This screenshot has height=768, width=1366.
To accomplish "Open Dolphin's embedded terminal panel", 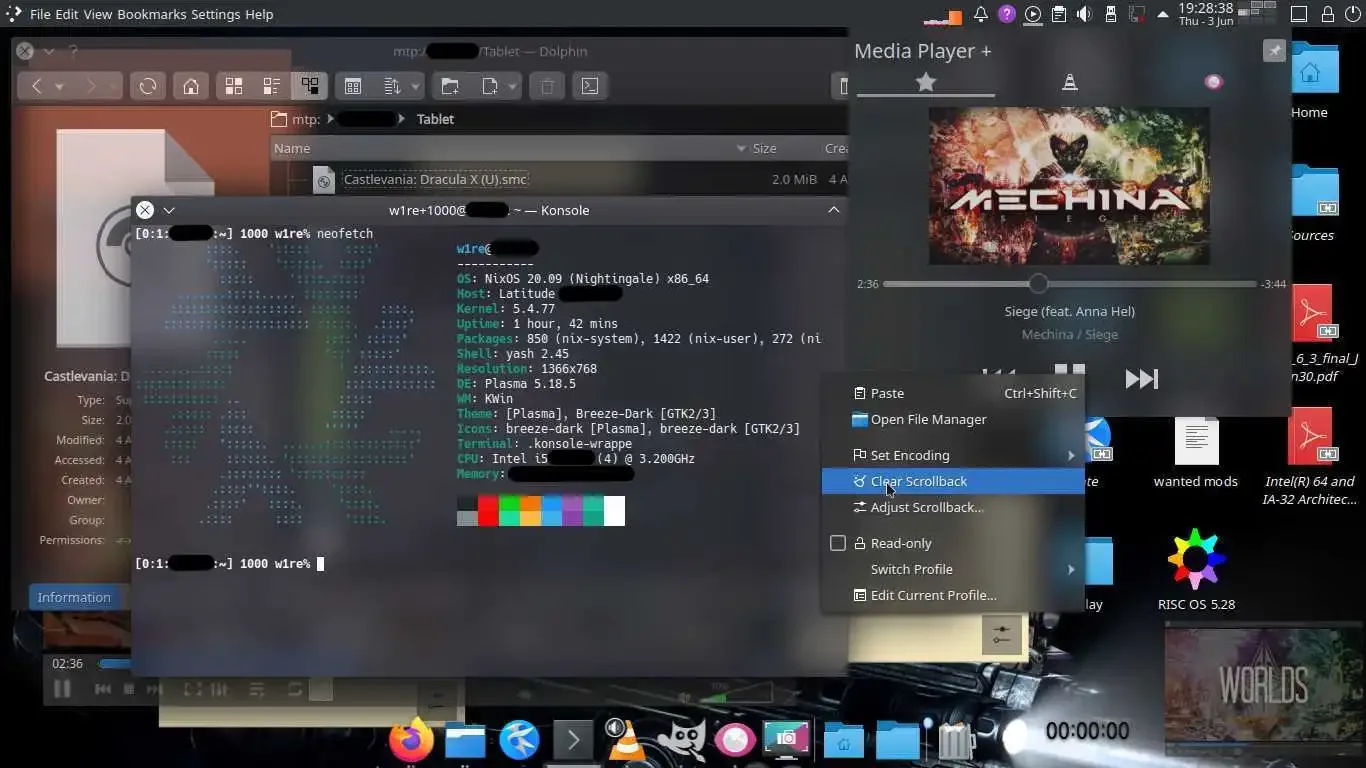I will coord(590,86).
